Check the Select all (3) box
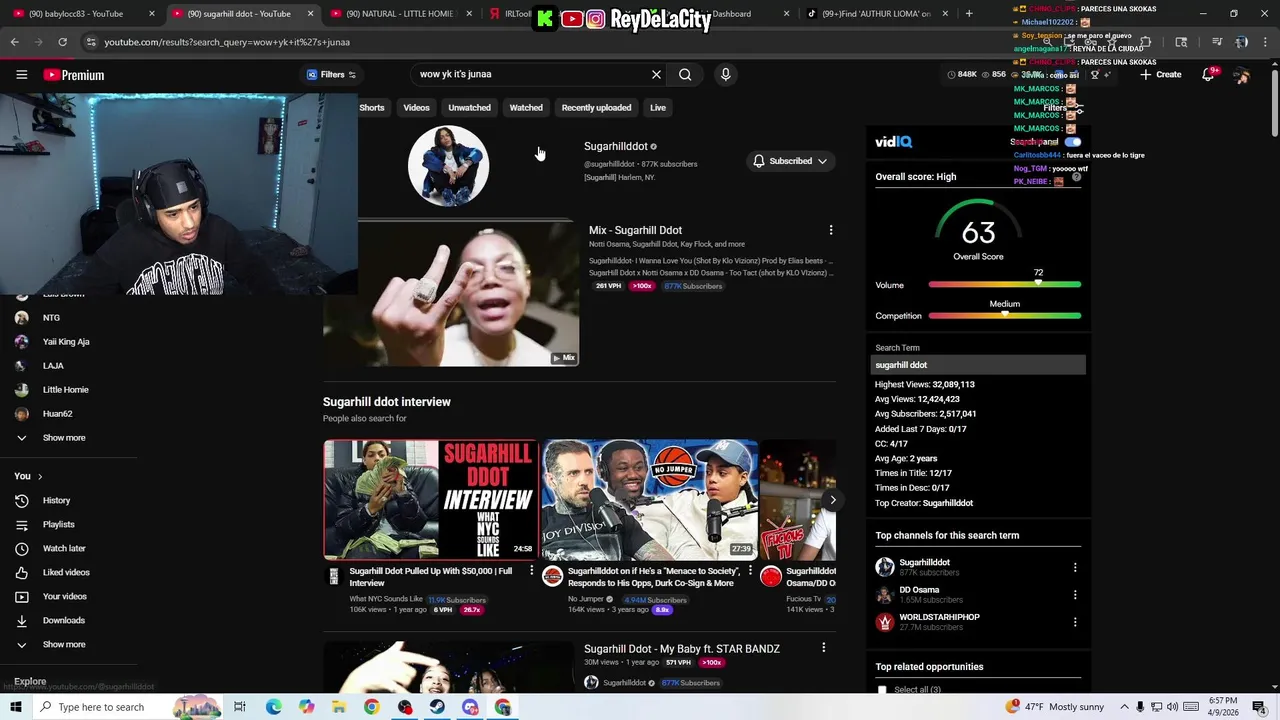The height and width of the screenshot is (720, 1280). [882, 690]
